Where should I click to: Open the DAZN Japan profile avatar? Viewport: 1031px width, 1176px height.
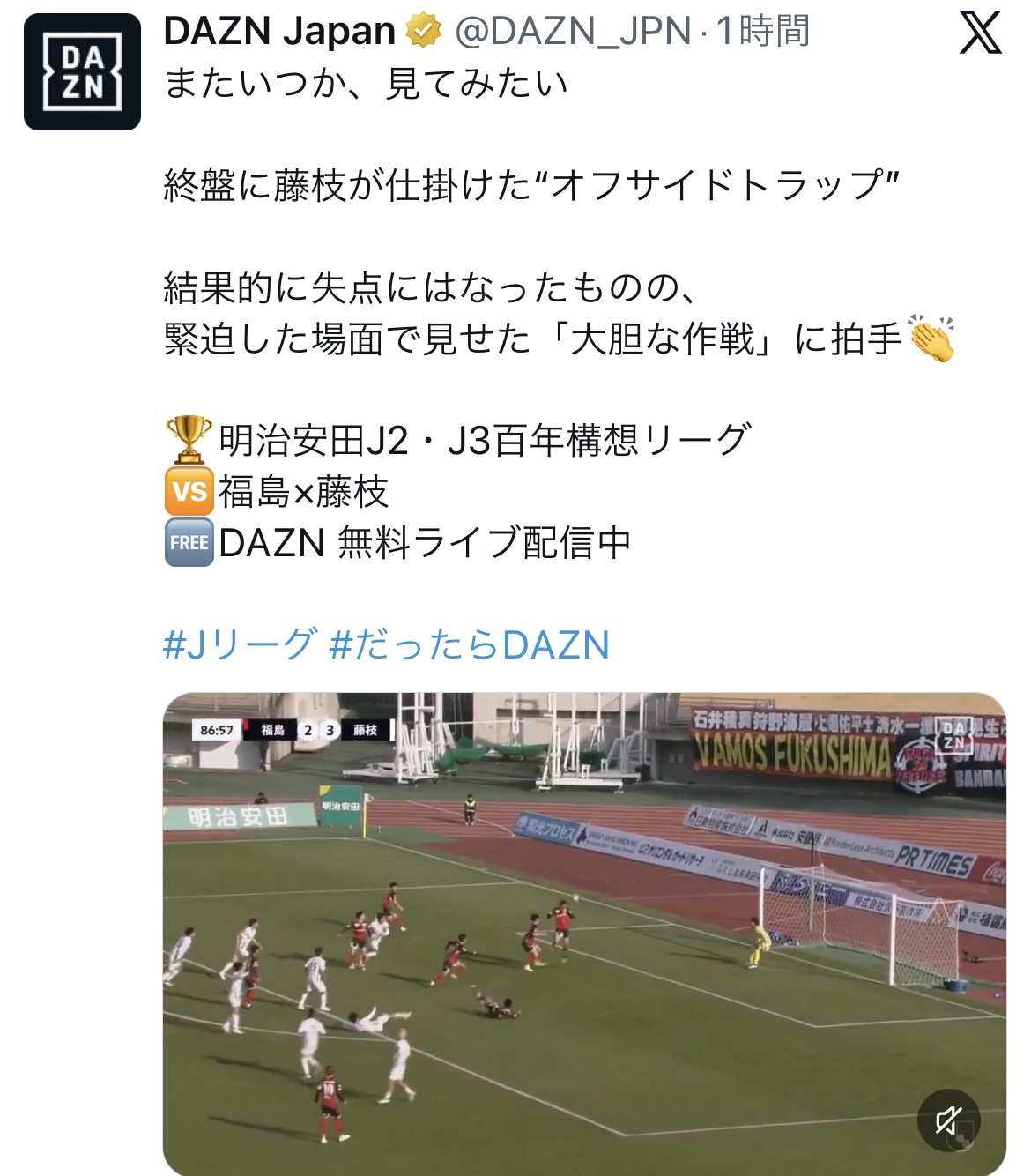(x=82, y=72)
